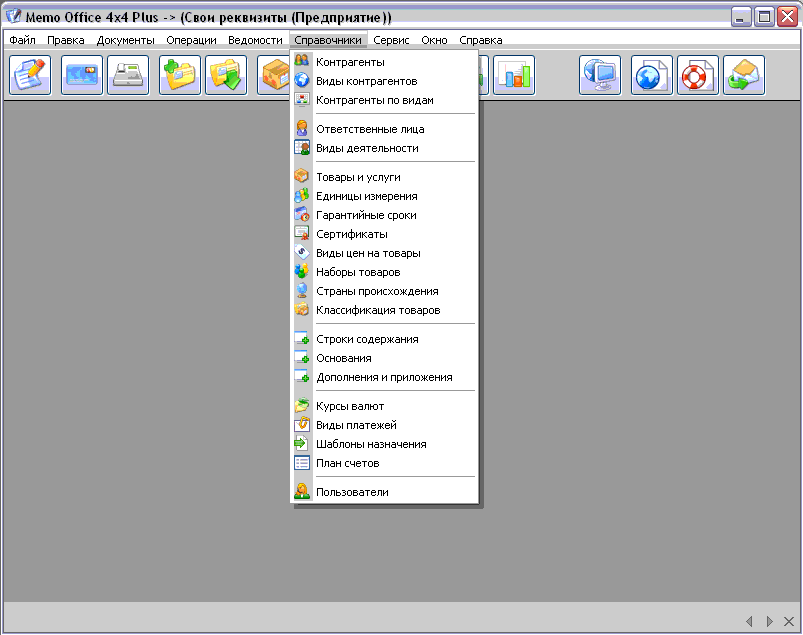Open the Файл menu

point(23,40)
